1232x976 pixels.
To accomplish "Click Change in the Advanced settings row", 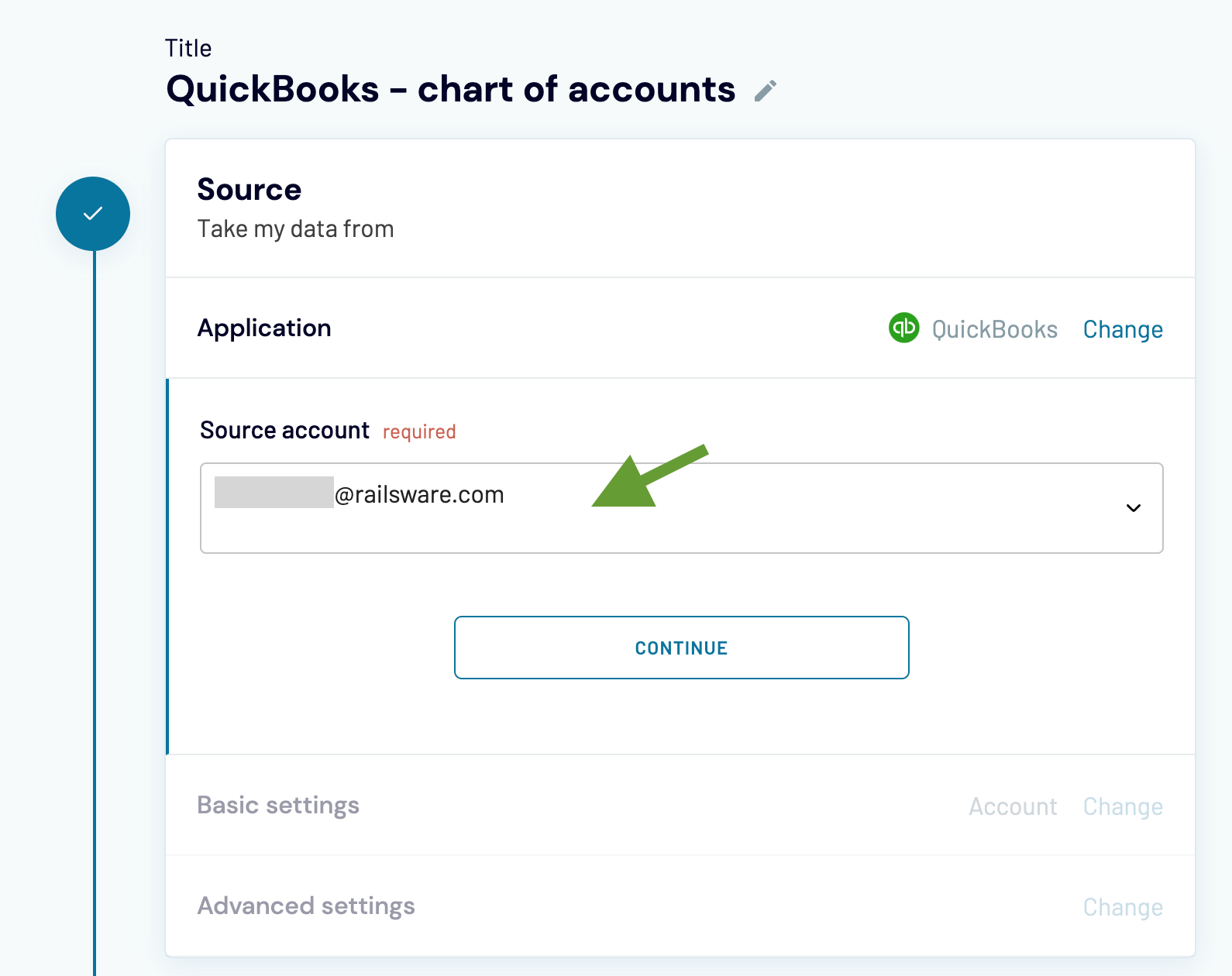I will pos(1123,906).
